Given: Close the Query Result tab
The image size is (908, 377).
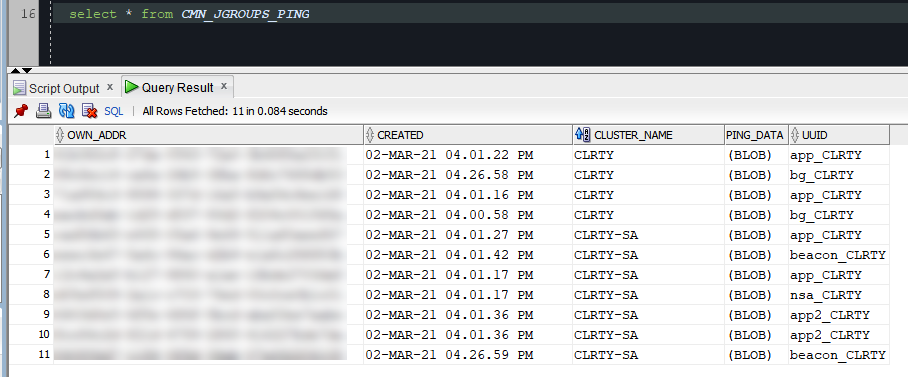Looking at the screenshot, I should (224, 86).
